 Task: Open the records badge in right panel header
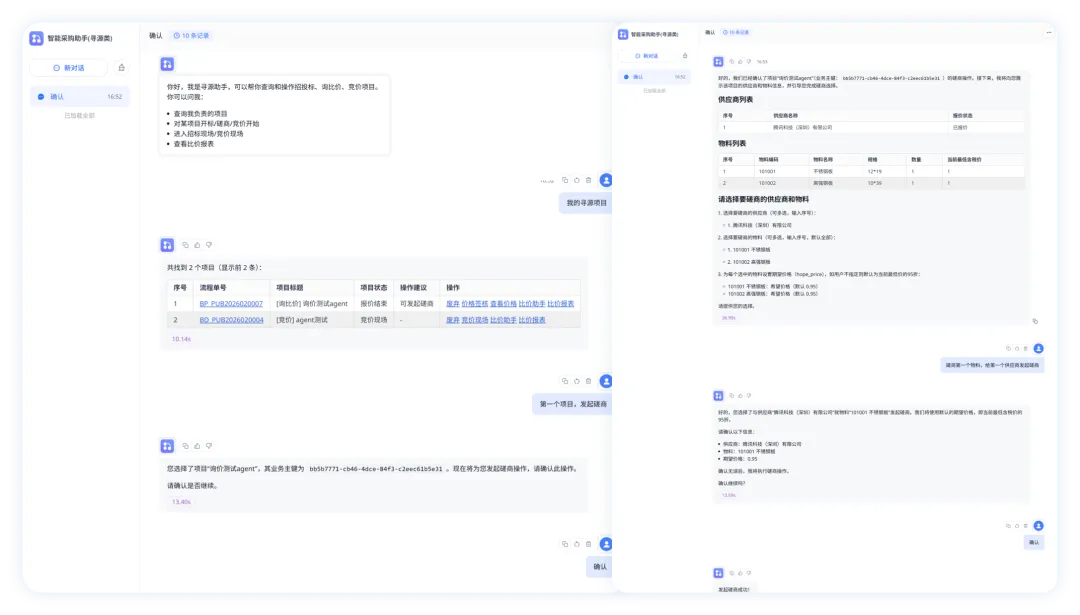[736, 32]
